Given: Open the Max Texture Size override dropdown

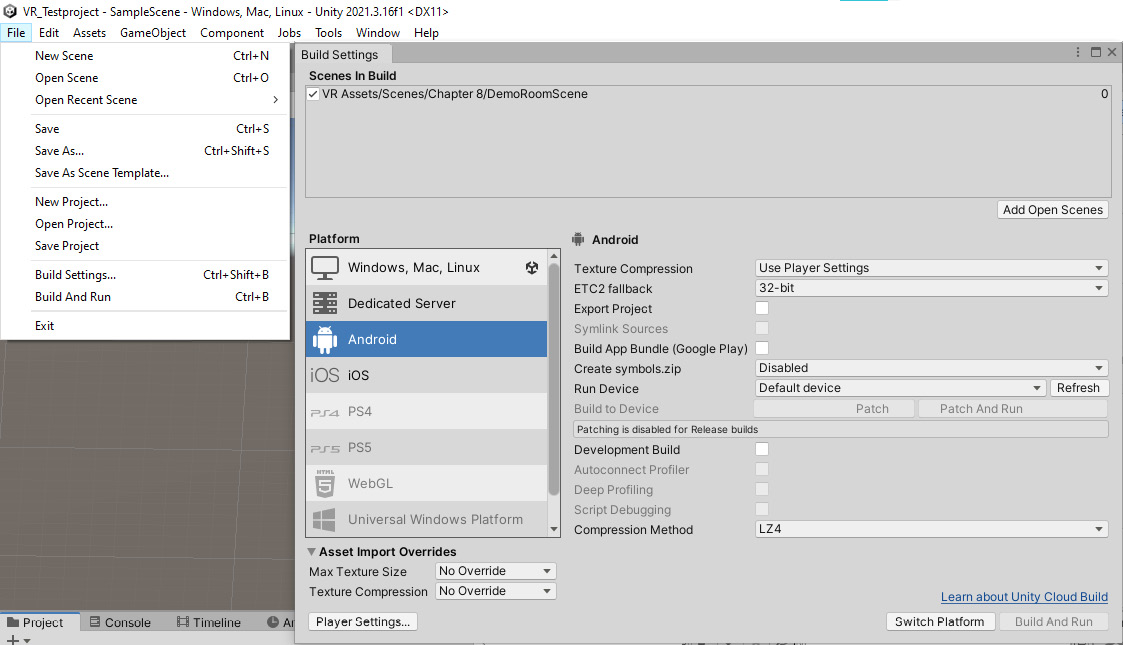Looking at the screenshot, I should [496, 571].
